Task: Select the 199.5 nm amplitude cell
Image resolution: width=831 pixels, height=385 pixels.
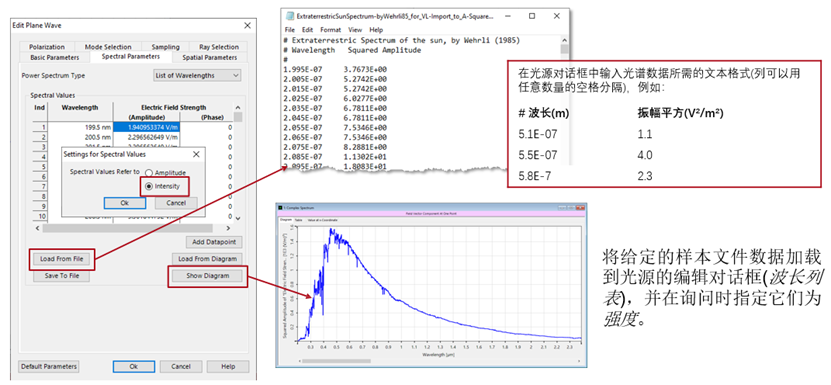Action: (x=147, y=127)
